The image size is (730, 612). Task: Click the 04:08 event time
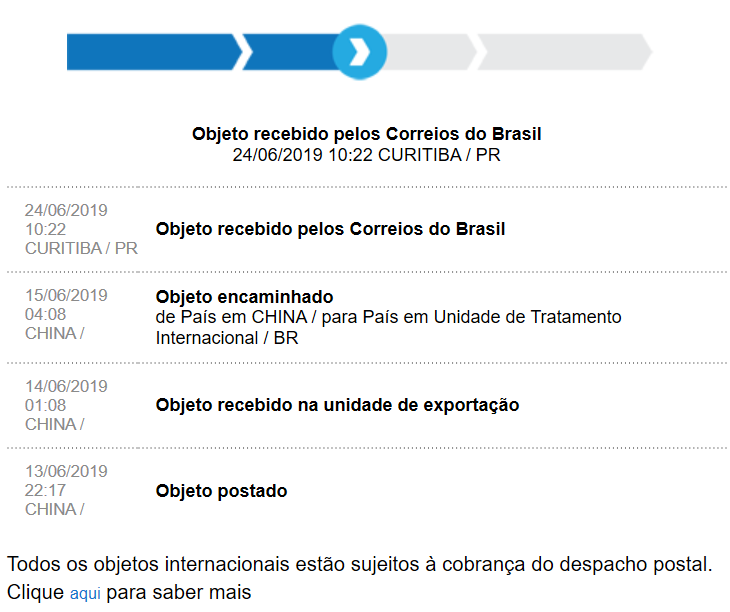[46, 314]
